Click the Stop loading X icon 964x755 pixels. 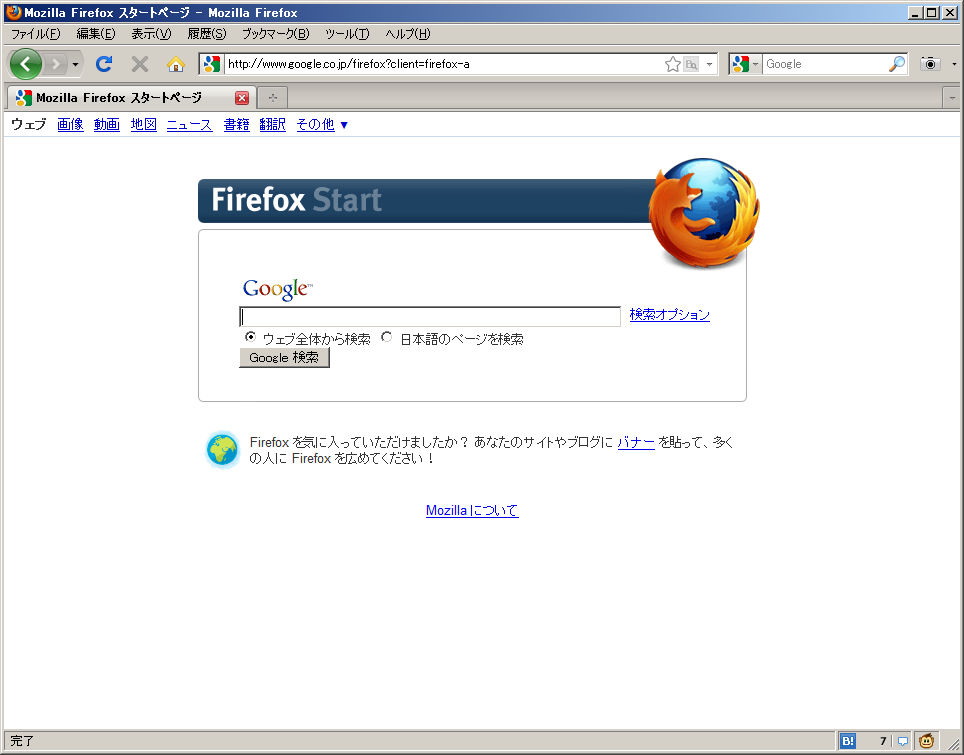tap(140, 64)
